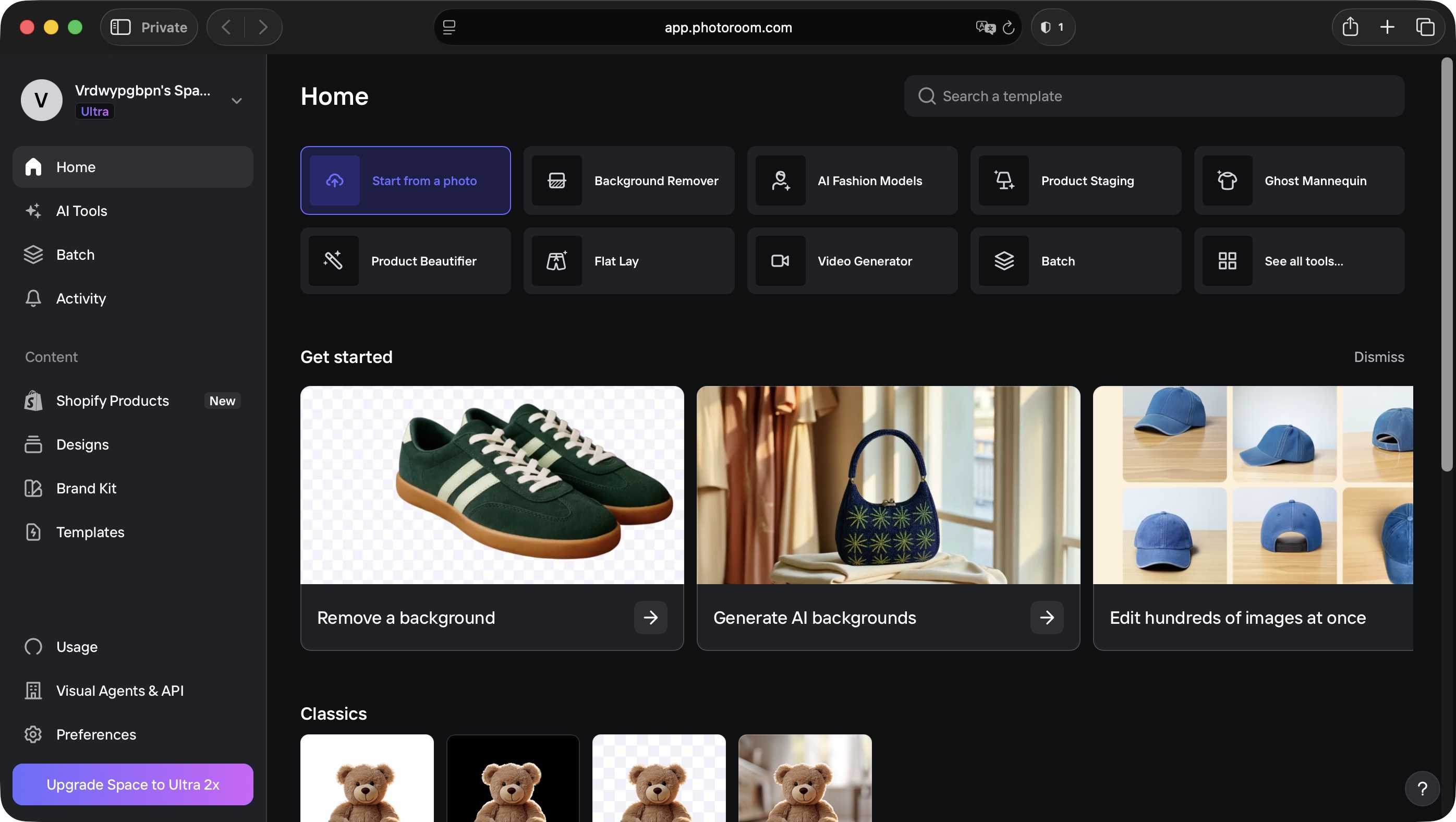Go back in browser history
The image size is (1456, 822).
pyautogui.click(x=226, y=27)
